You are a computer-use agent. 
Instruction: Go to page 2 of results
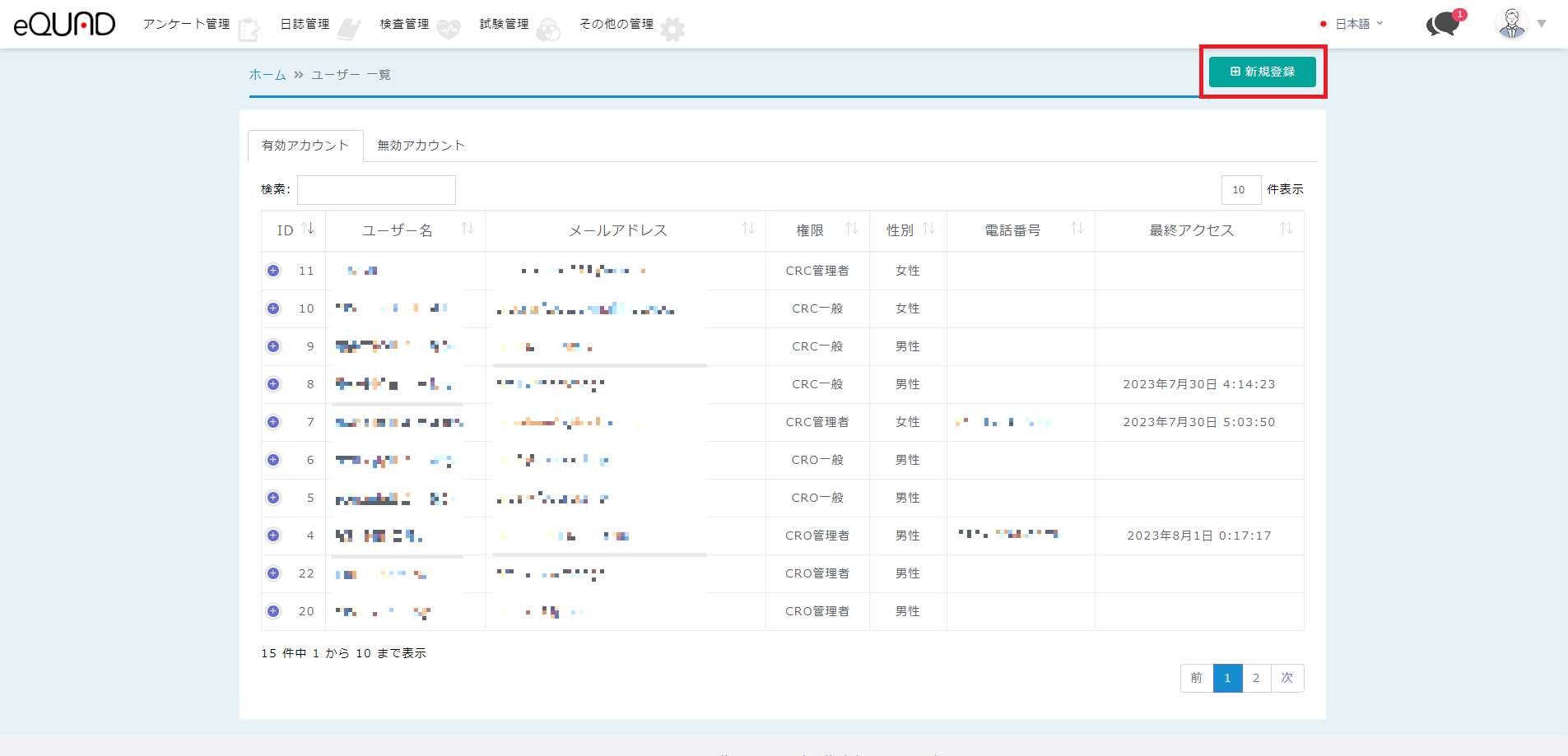[x=1256, y=678]
